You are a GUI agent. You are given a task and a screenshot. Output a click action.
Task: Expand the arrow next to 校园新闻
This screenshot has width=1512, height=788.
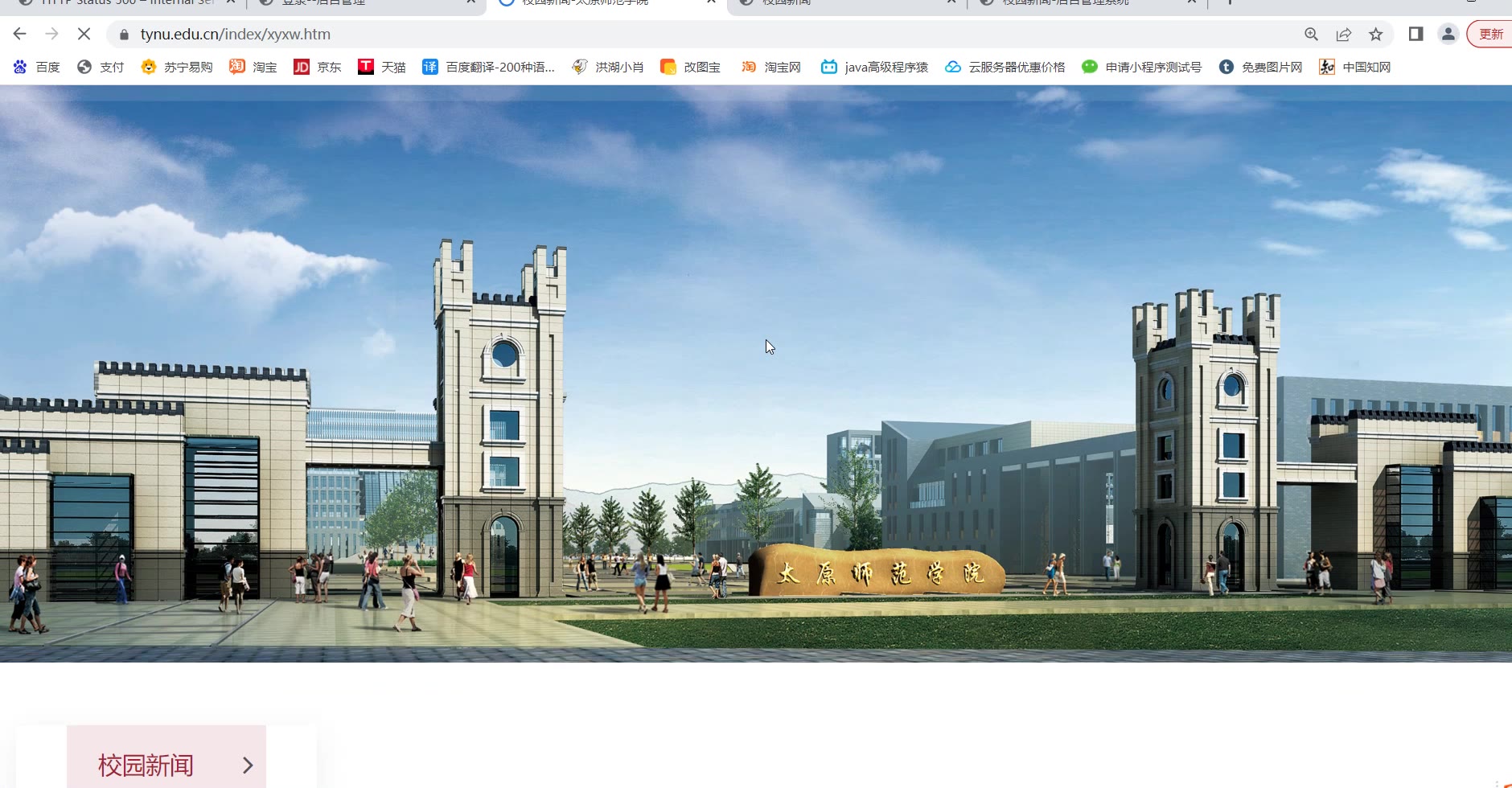tap(248, 765)
